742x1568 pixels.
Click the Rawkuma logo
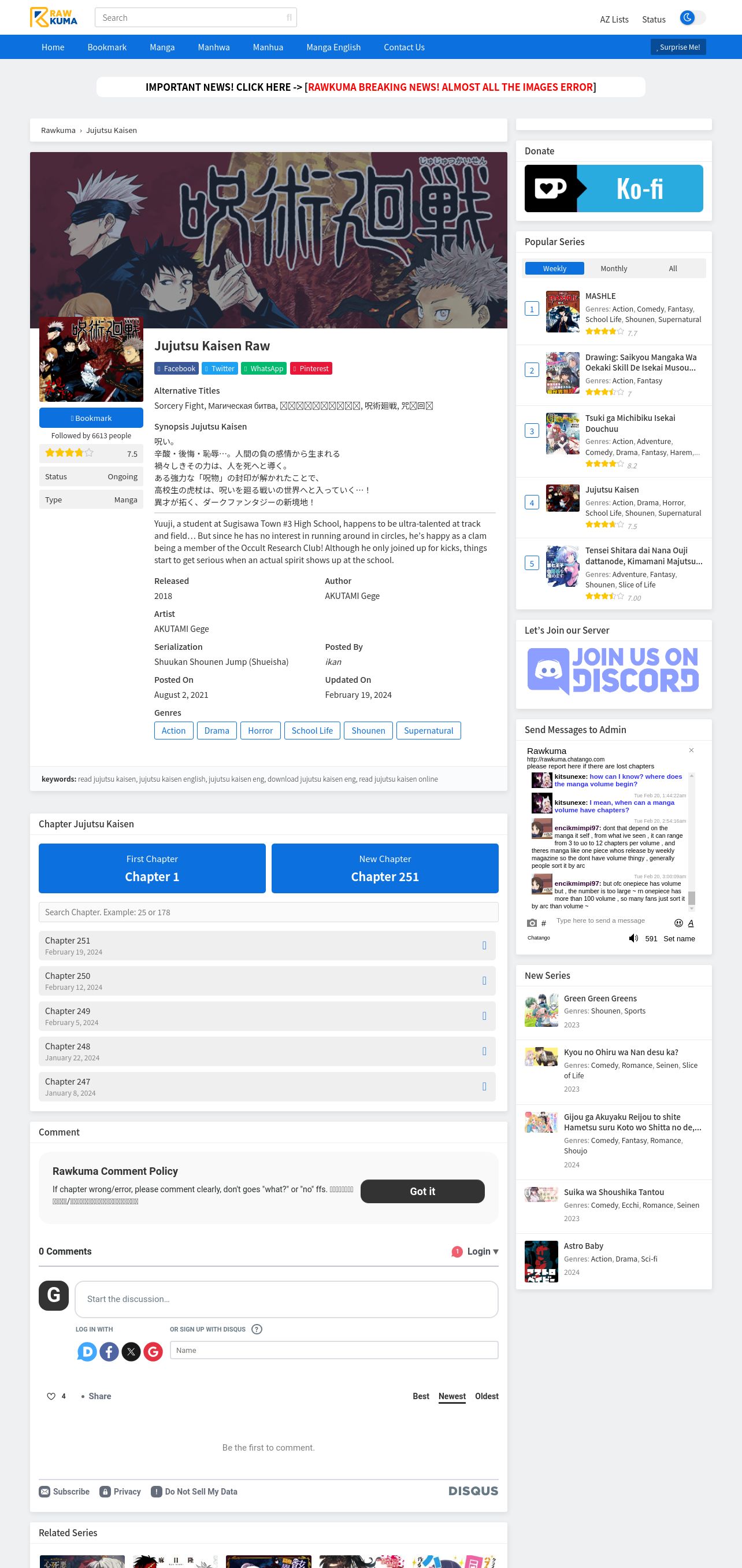[x=54, y=17]
